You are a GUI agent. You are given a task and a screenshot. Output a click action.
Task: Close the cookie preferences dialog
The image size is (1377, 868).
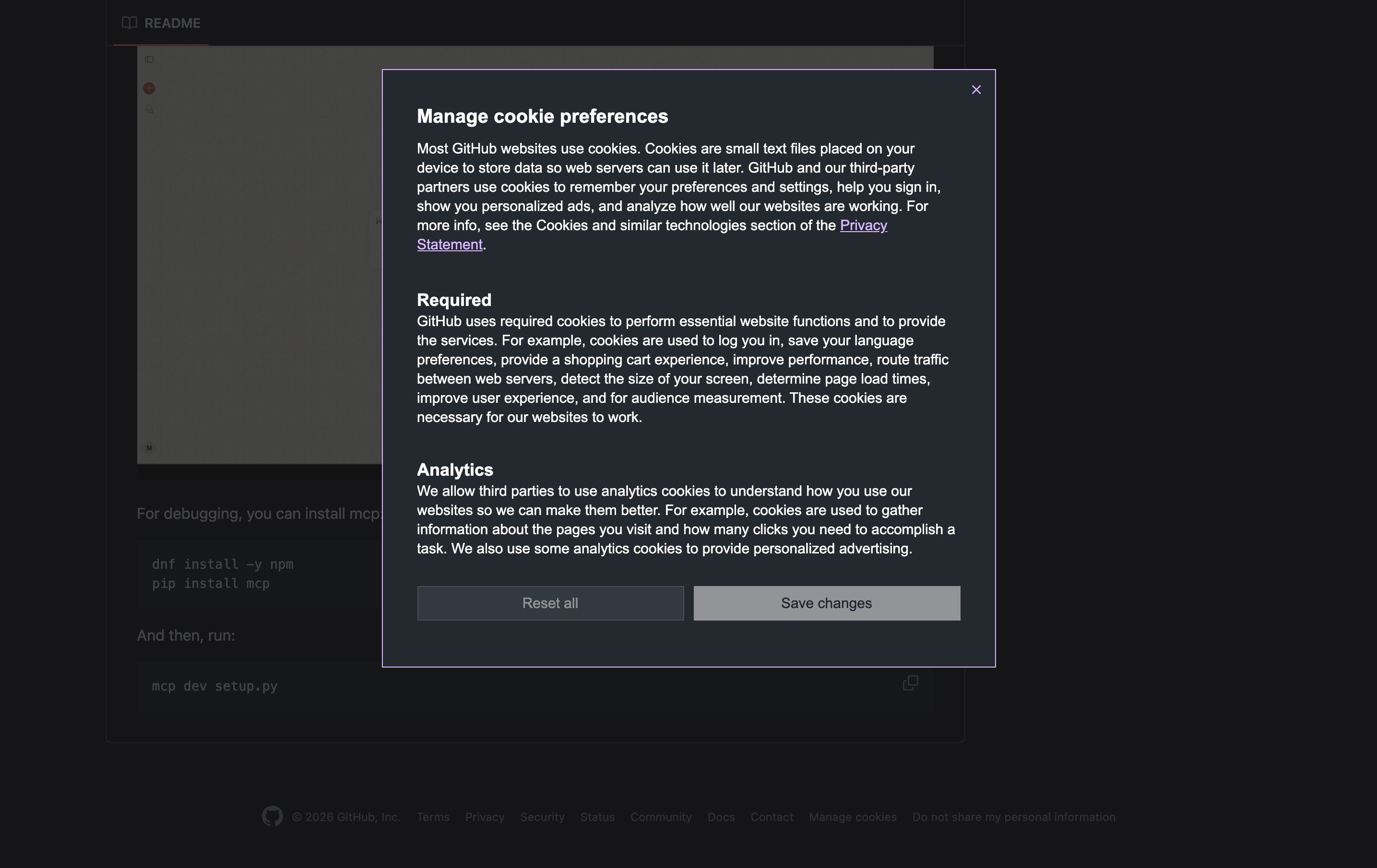pyautogui.click(x=976, y=90)
